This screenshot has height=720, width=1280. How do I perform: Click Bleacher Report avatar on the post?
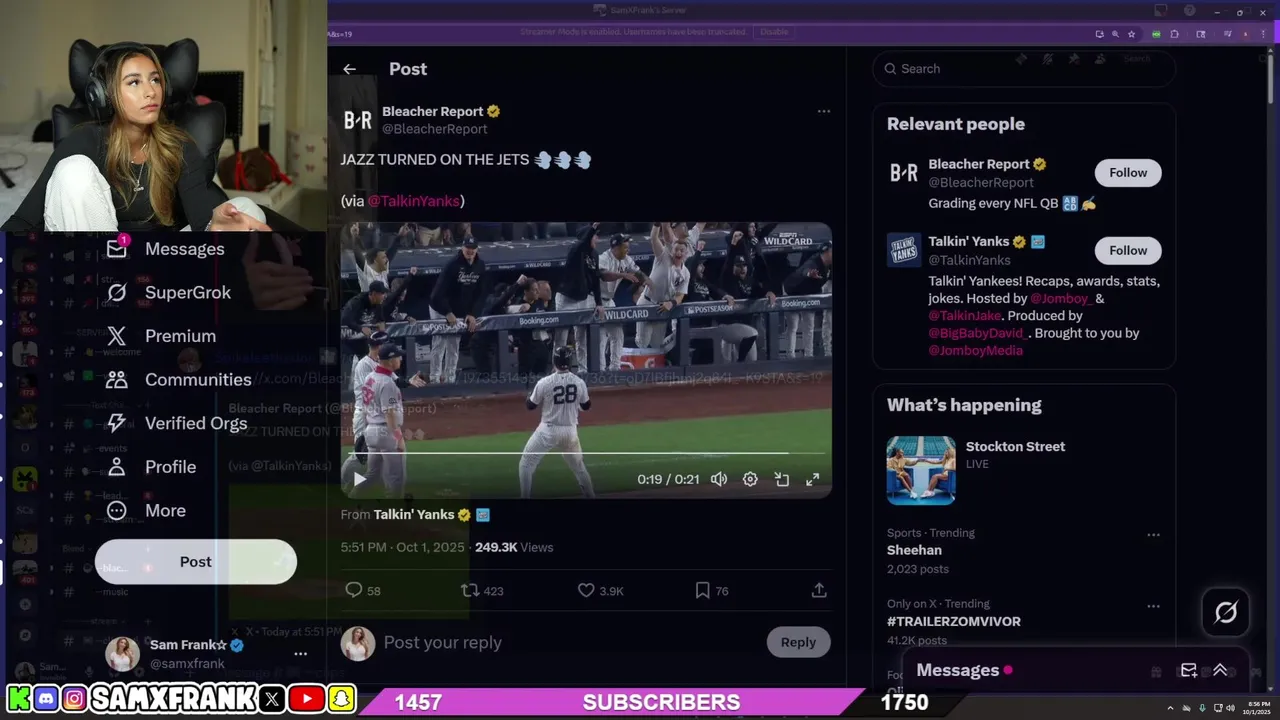358,120
